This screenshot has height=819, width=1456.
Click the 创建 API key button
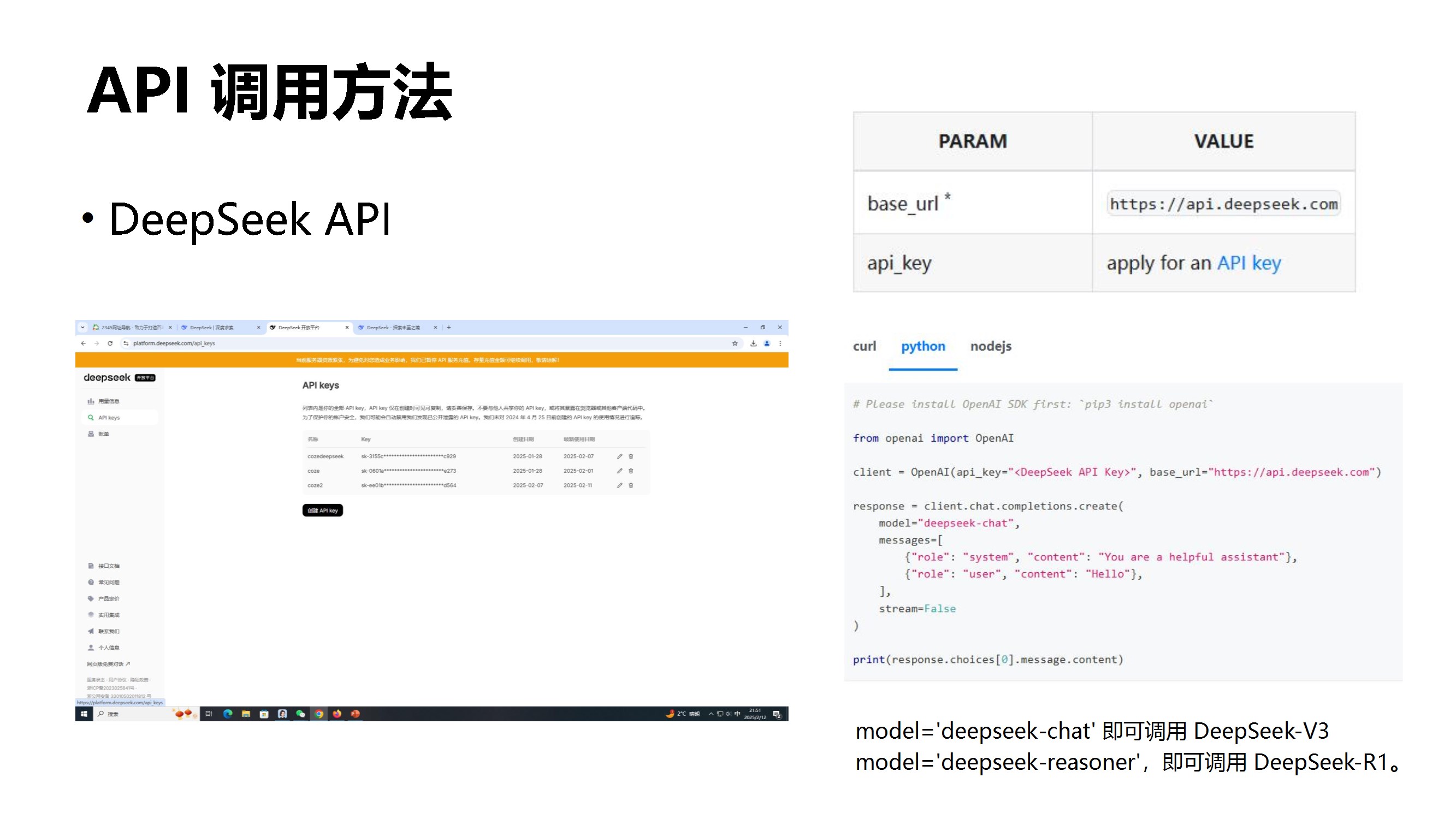coord(322,511)
